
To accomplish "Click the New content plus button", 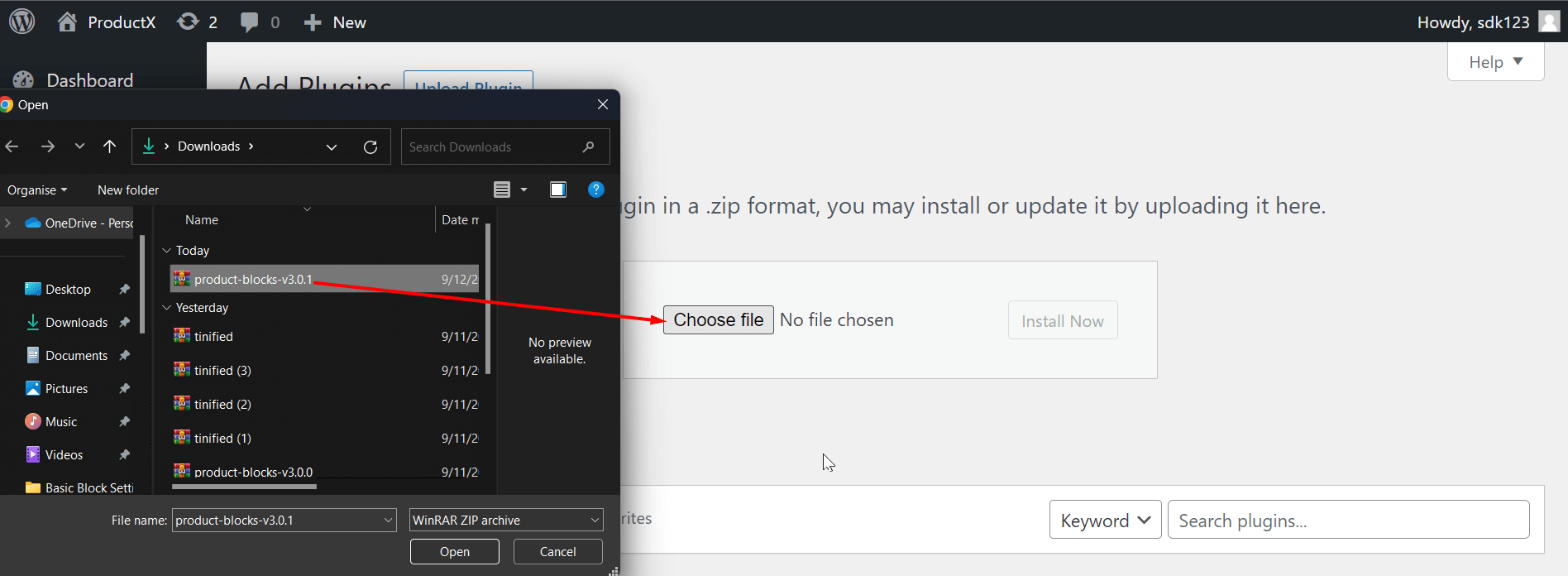I will pos(335,22).
